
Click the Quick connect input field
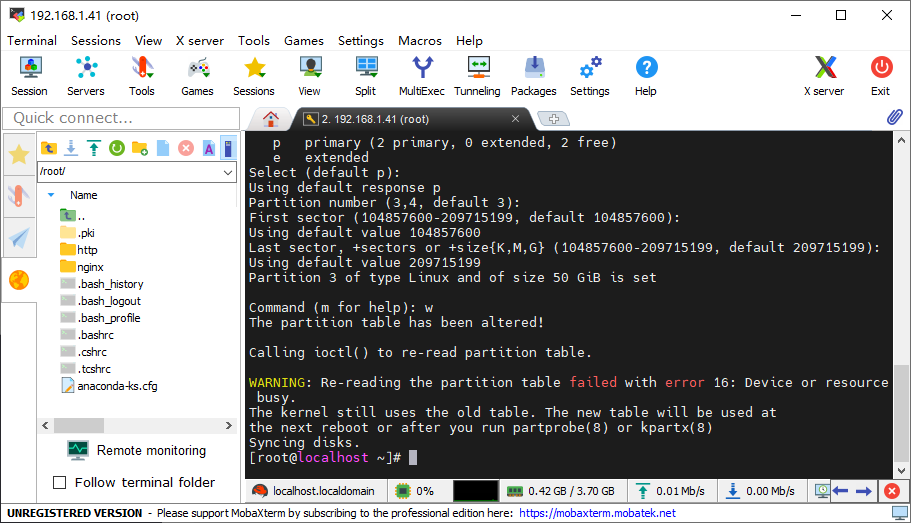[x=121, y=118]
